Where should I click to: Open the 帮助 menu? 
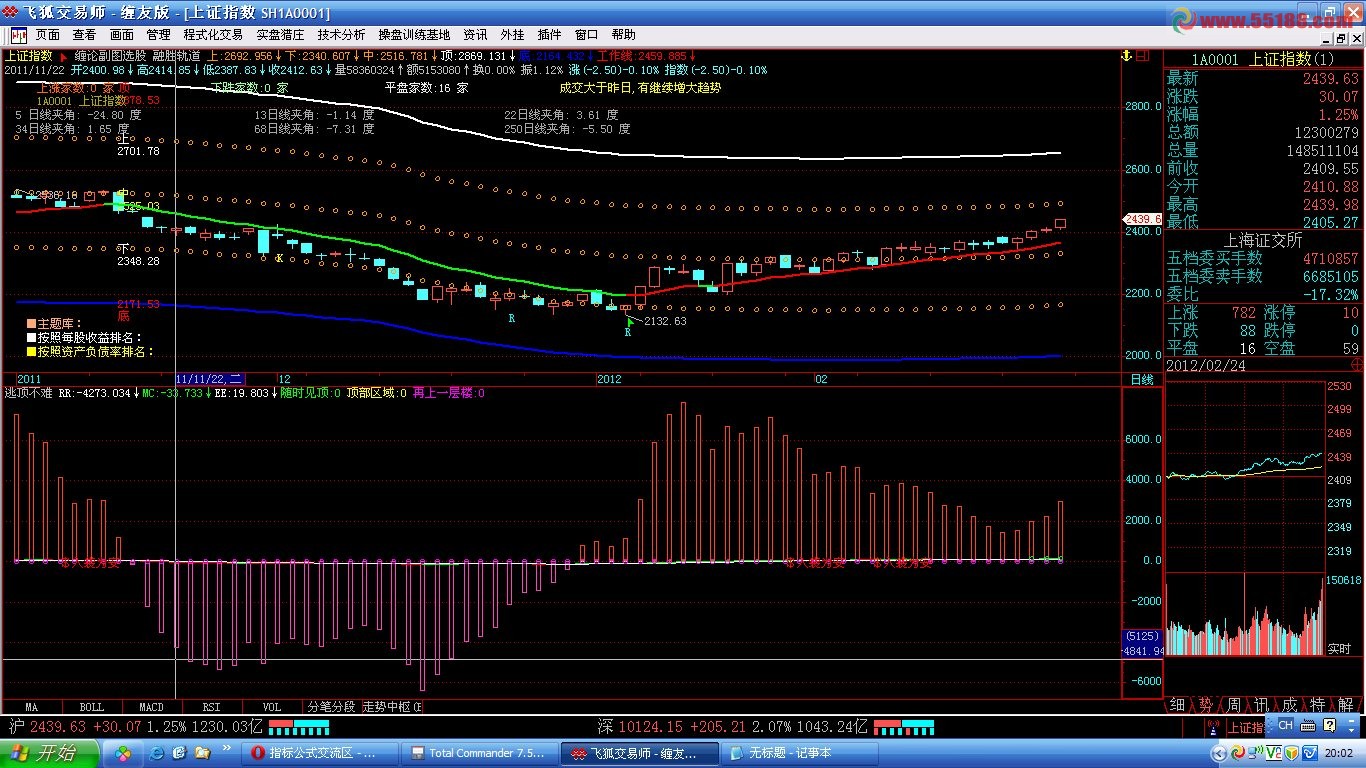623,35
